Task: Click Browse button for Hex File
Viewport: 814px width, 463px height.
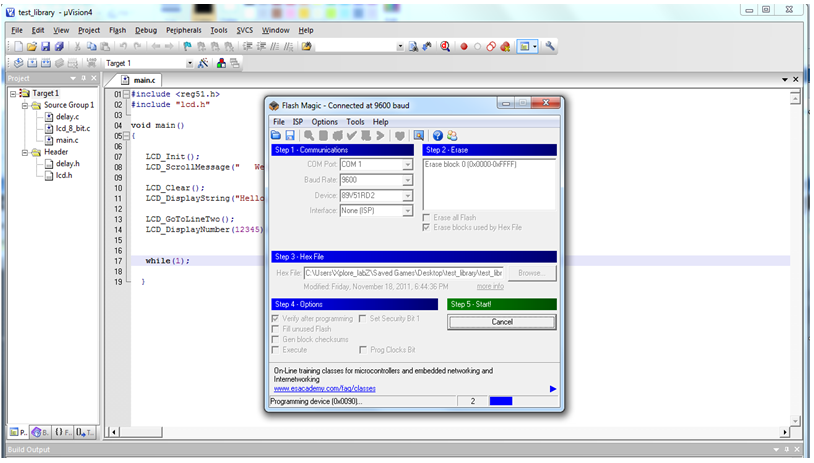Action: coord(531,273)
